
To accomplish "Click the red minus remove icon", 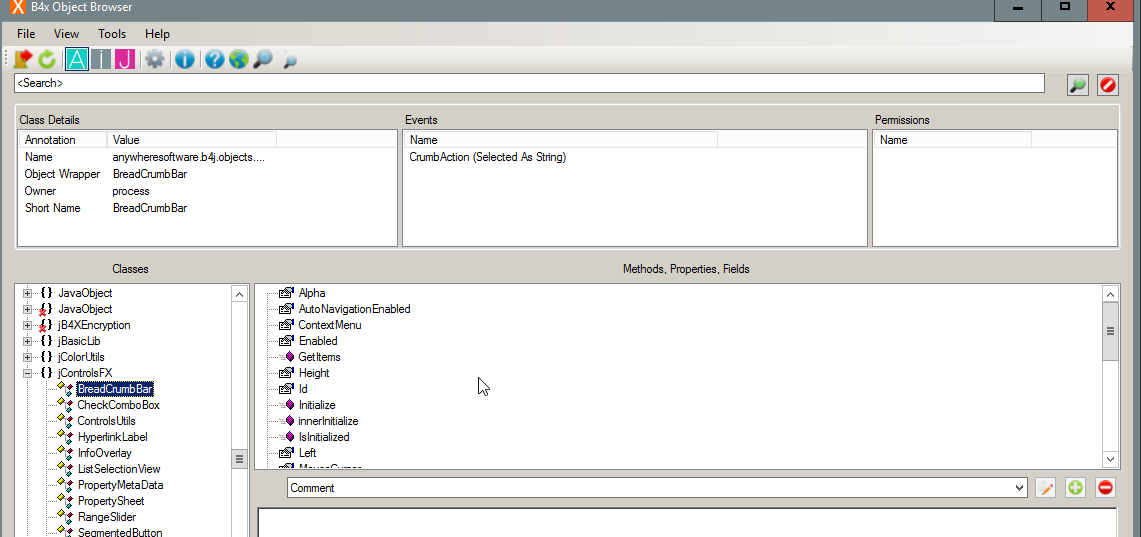I will tap(1105, 488).
